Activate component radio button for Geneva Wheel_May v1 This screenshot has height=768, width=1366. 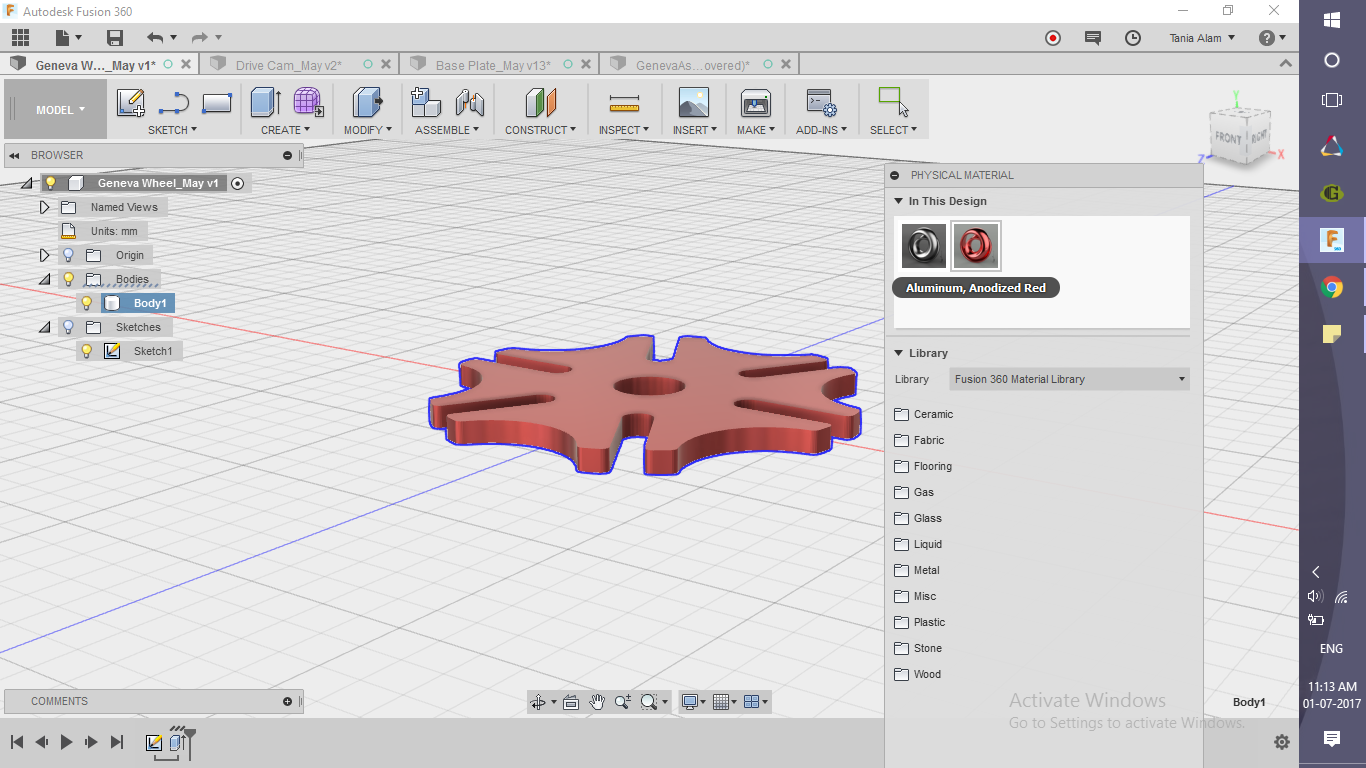[x=238, y=183]
